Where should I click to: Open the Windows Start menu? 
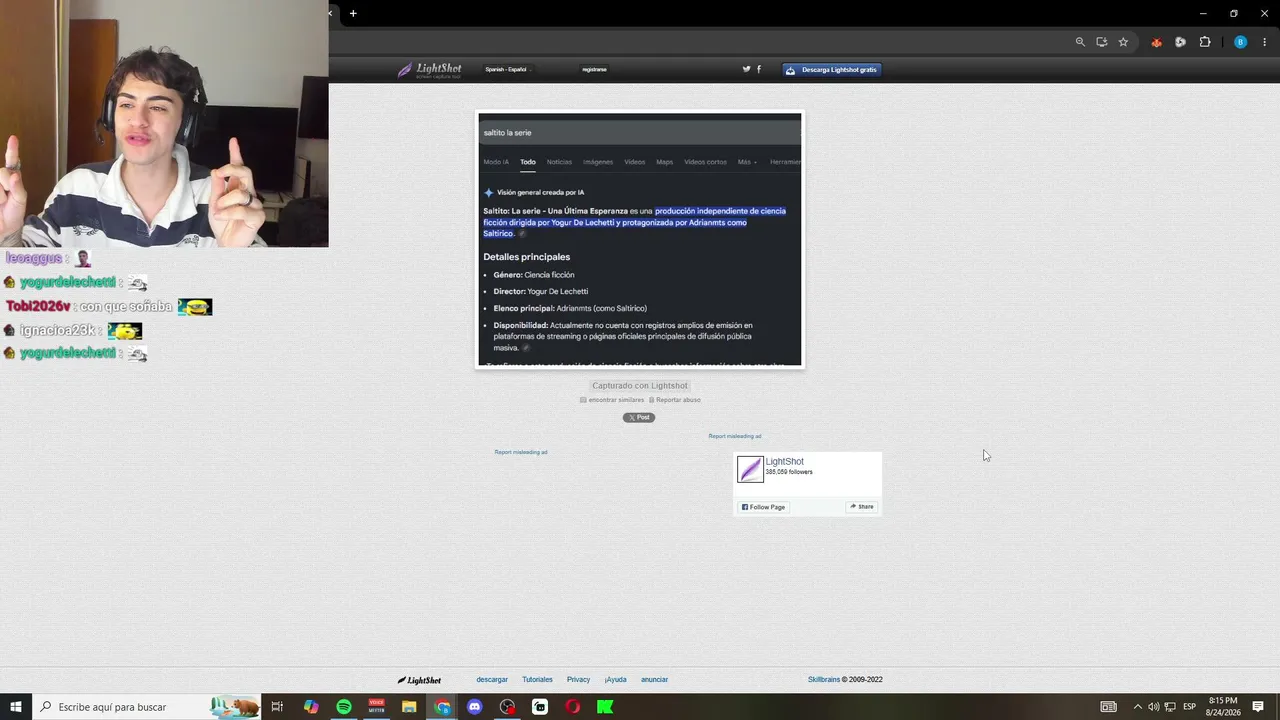15,707
